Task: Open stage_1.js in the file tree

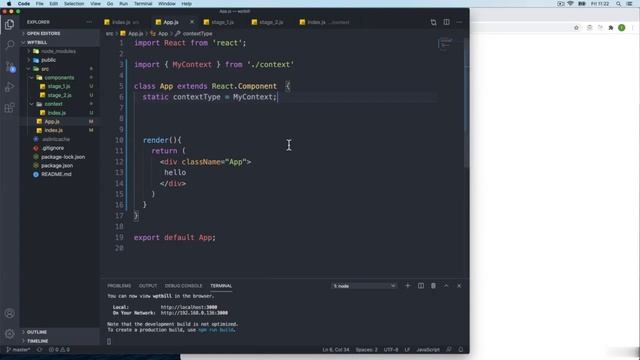Action: [x=59, y=87]
